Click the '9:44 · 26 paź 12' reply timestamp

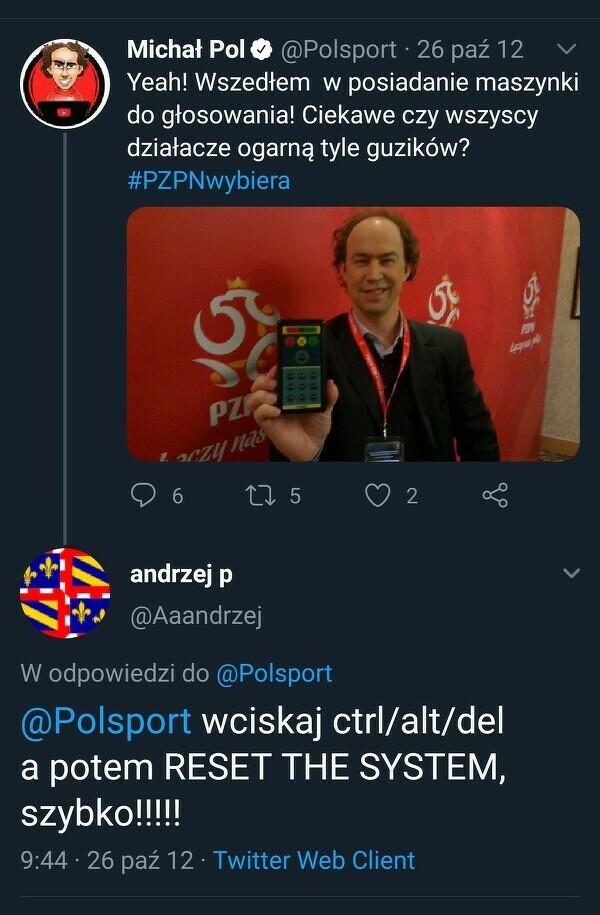click(x=107, y=860)
